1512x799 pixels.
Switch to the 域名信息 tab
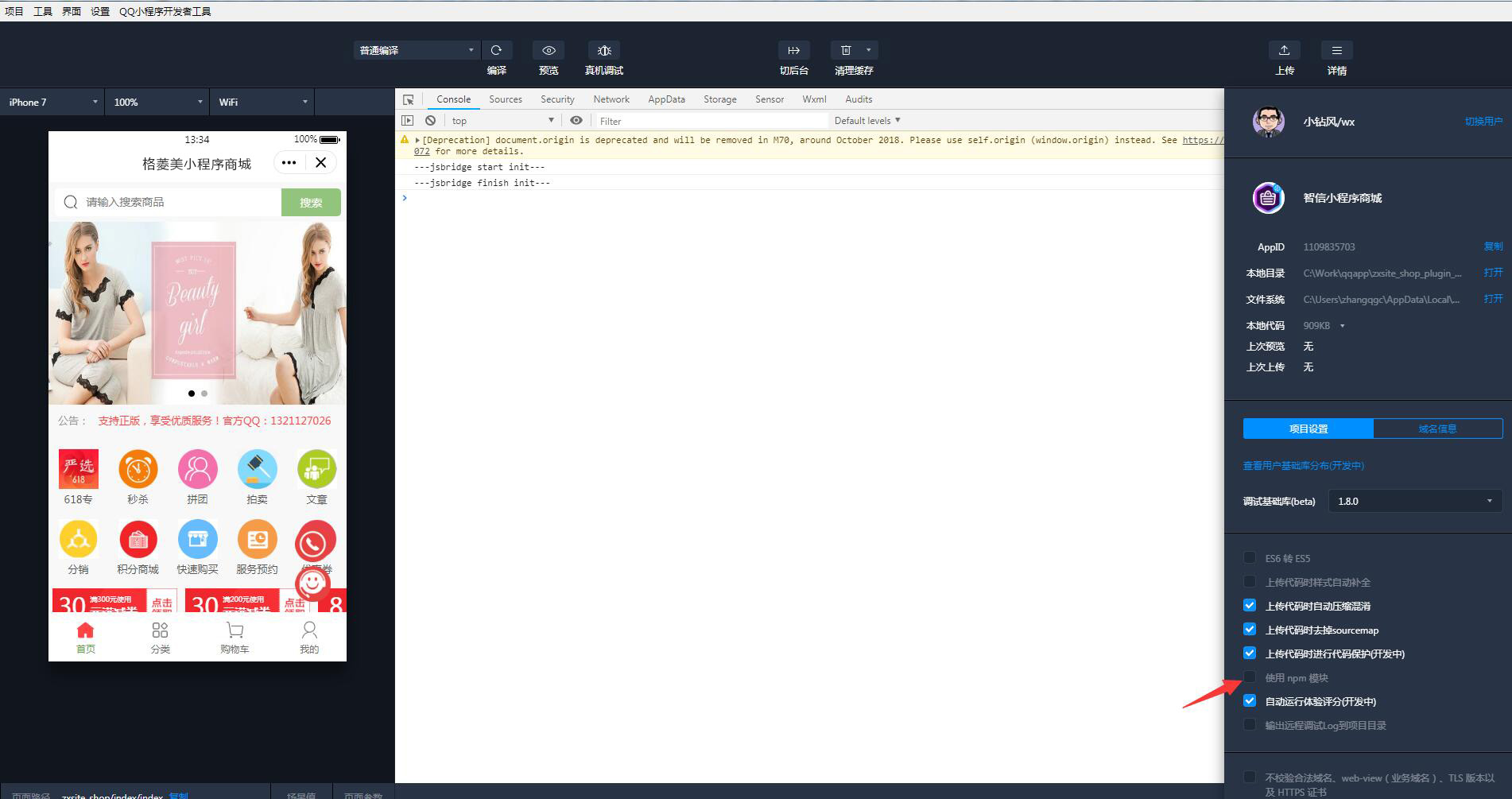point(1437,429)
